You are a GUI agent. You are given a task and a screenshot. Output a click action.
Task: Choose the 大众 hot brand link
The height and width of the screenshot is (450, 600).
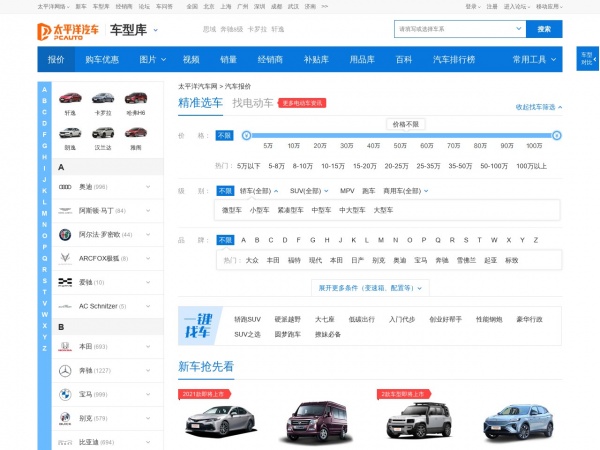tap(252, 260)
